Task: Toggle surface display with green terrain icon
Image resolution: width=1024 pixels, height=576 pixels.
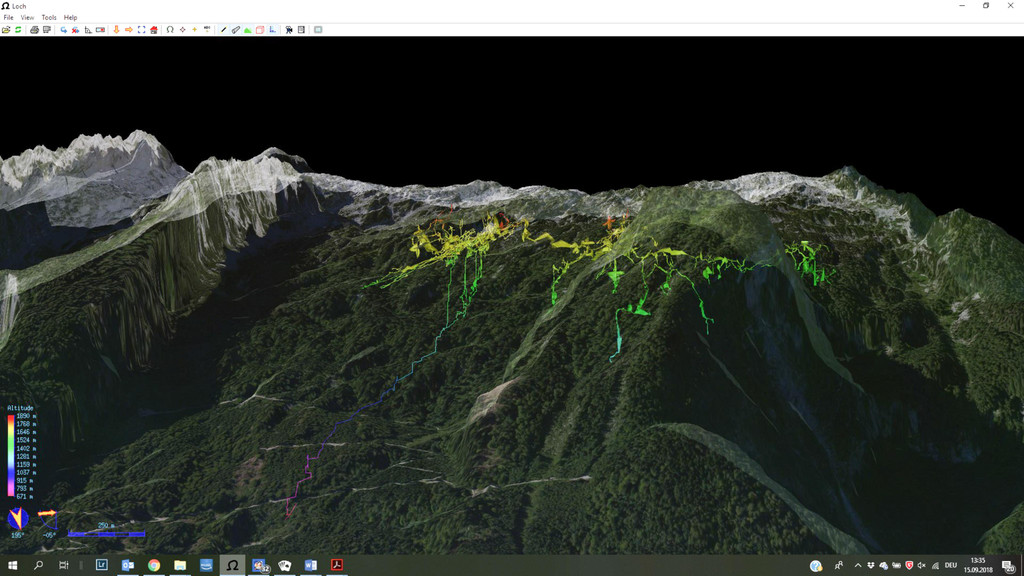Action: click(x=247, y=30)
